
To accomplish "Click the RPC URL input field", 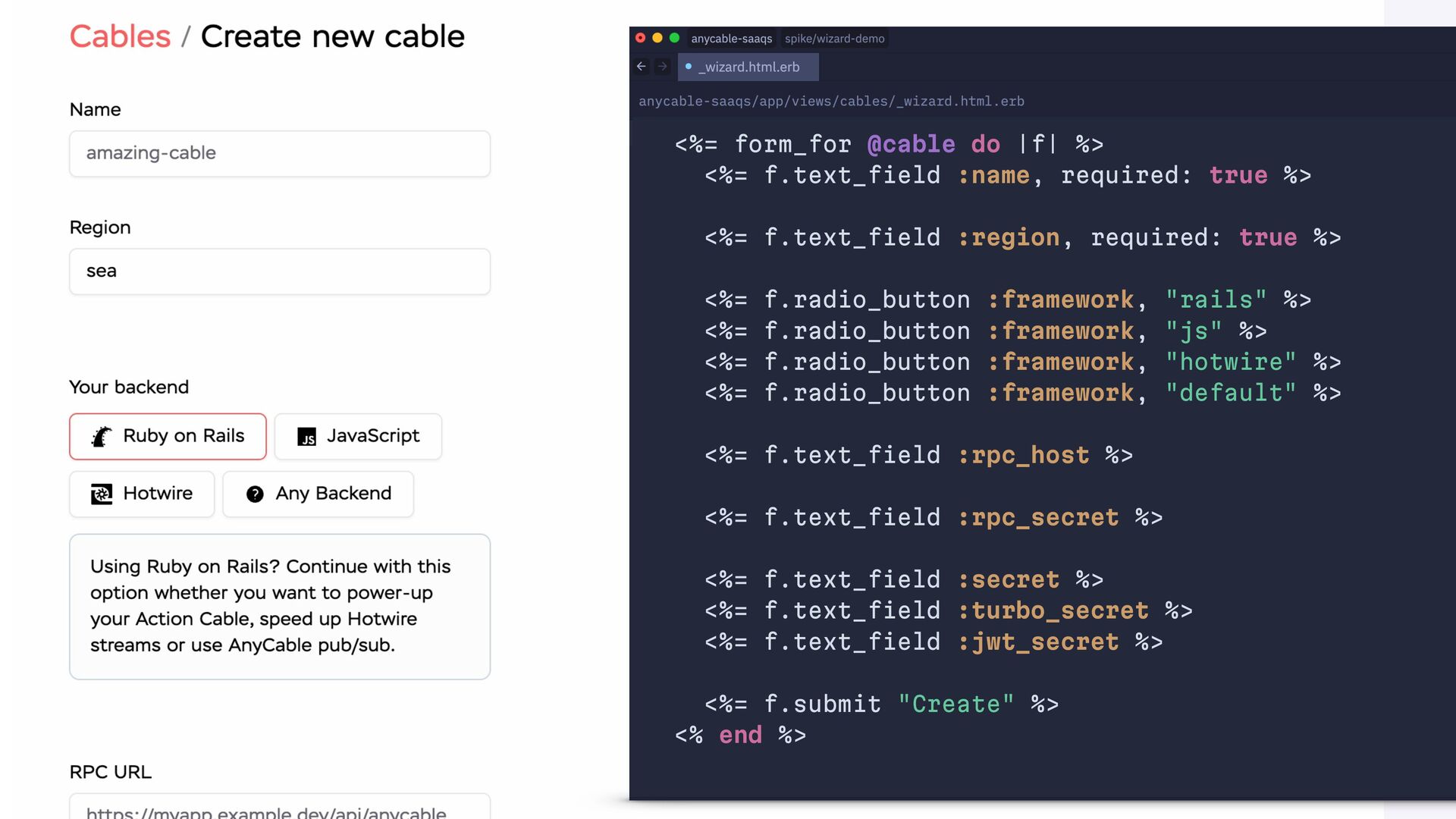I will point(280,808).
